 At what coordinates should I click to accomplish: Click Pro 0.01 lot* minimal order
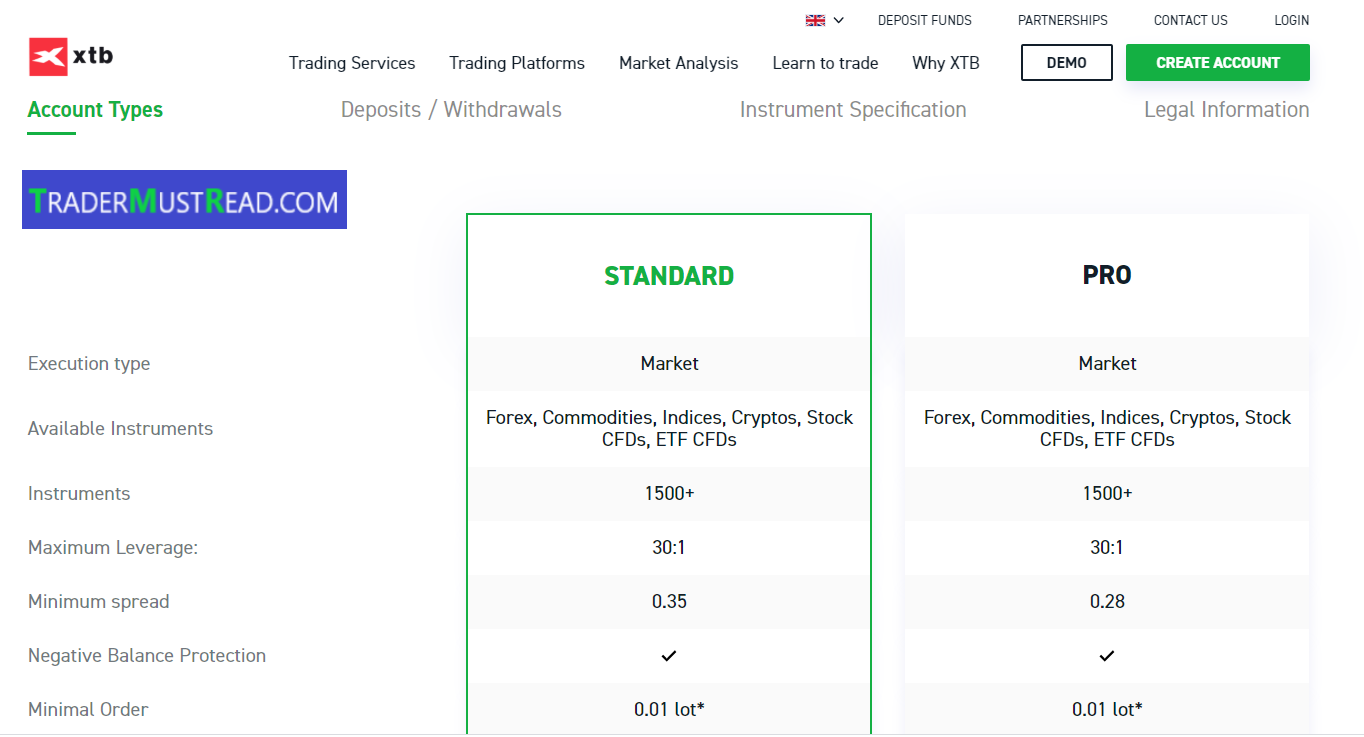1107,710
